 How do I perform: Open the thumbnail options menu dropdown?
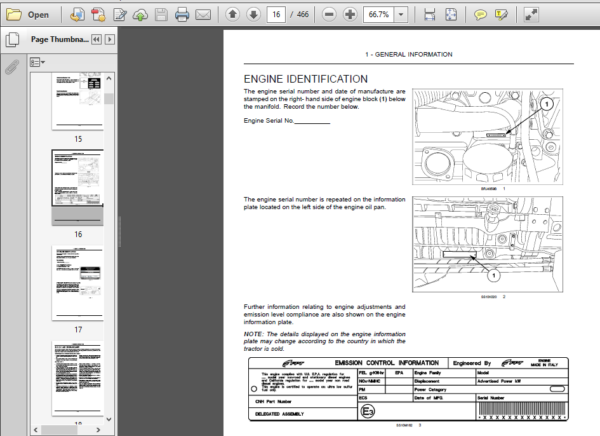37,62
